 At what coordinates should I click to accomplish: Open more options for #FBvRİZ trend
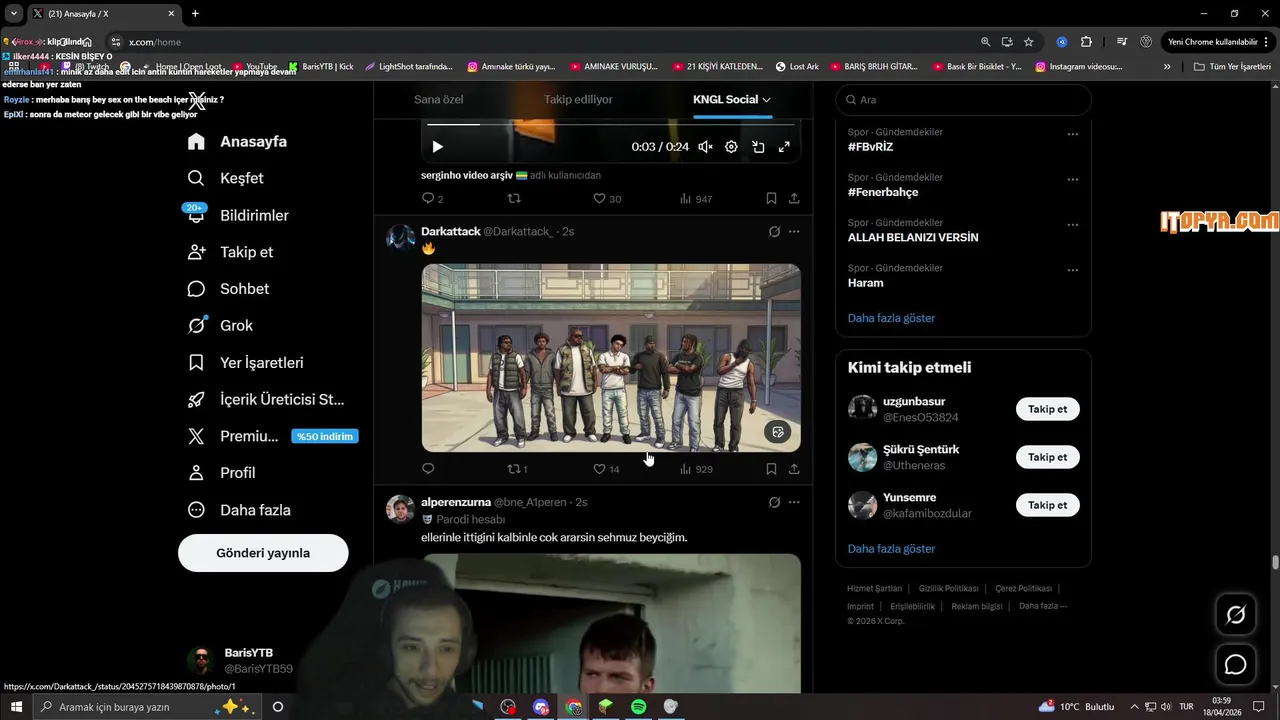[1072, 134]
